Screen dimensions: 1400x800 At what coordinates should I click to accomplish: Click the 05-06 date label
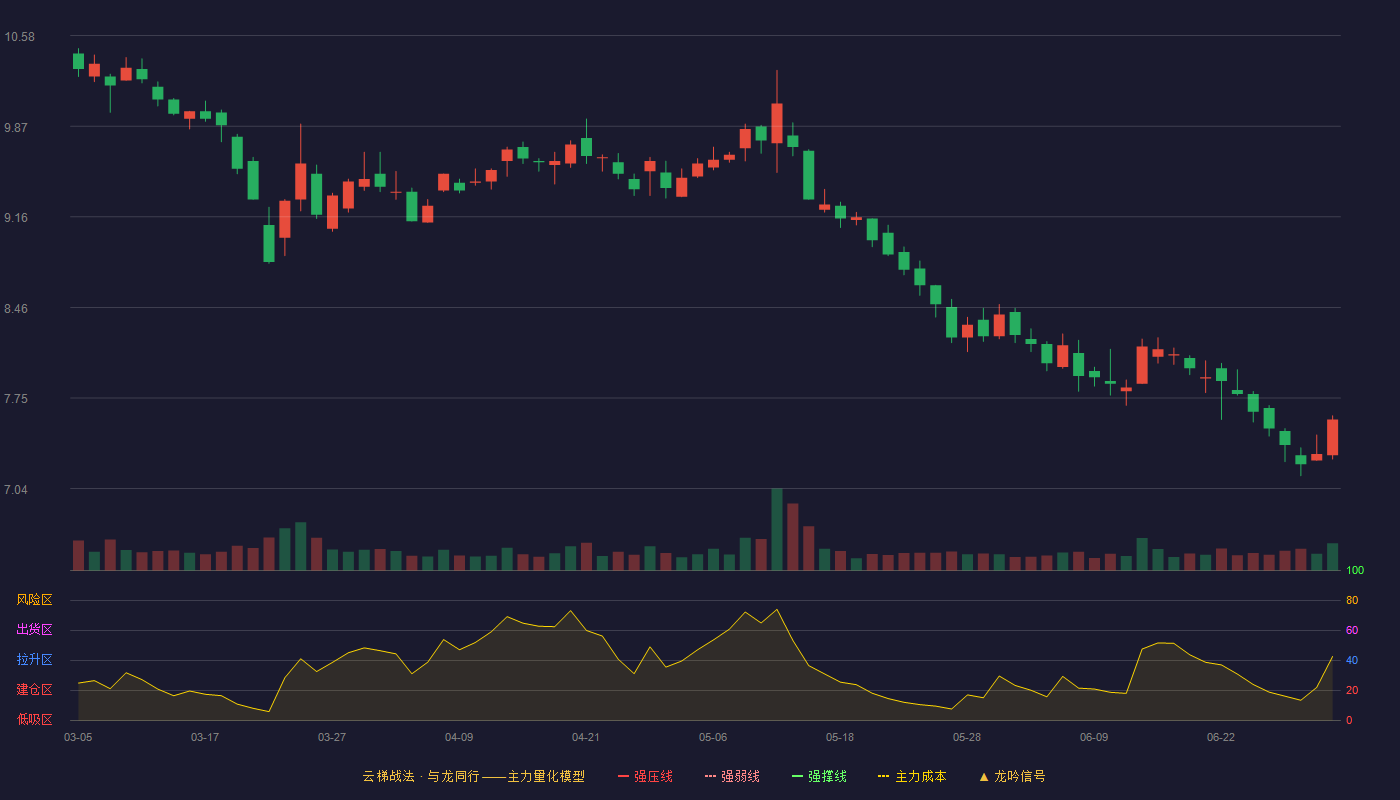pyautogui.click(x=713, y=737)
